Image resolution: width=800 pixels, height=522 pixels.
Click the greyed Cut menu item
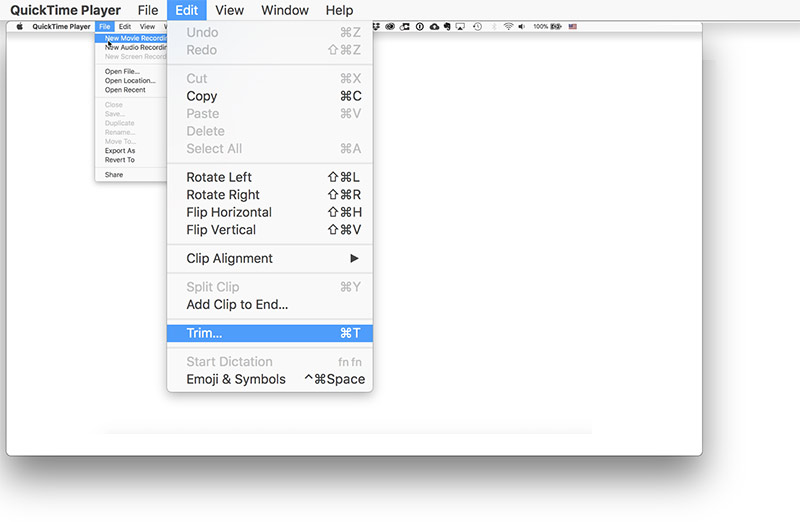(270, 79)
